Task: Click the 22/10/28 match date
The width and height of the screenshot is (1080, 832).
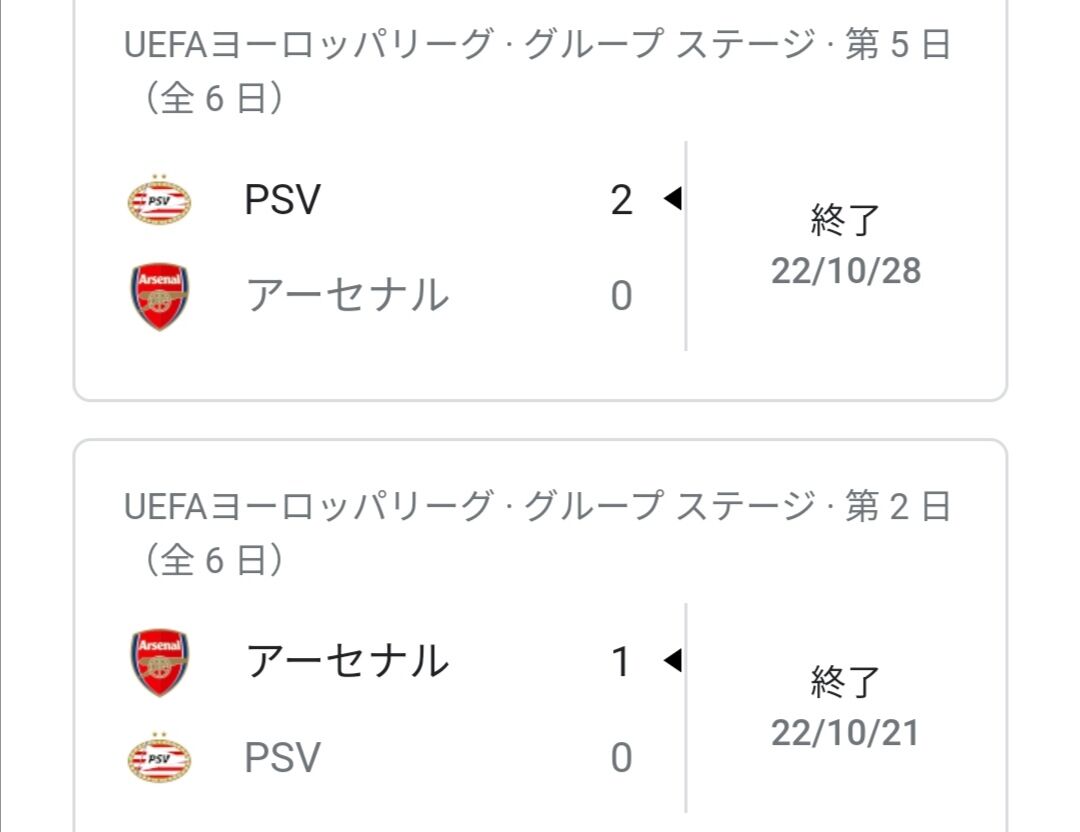Action: click(846, 271)
